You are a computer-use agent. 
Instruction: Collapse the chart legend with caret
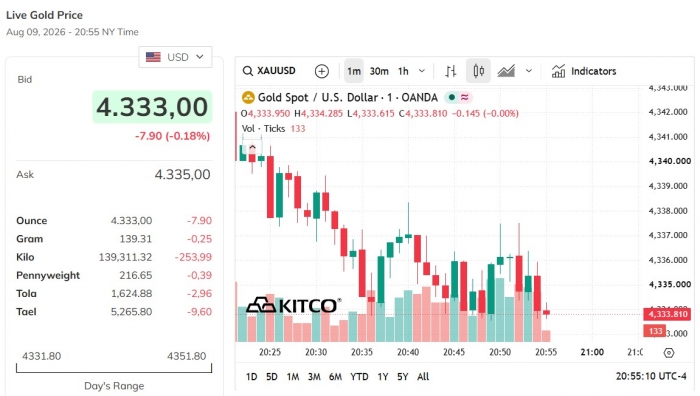pyautogui.click(x=252, y=147)
